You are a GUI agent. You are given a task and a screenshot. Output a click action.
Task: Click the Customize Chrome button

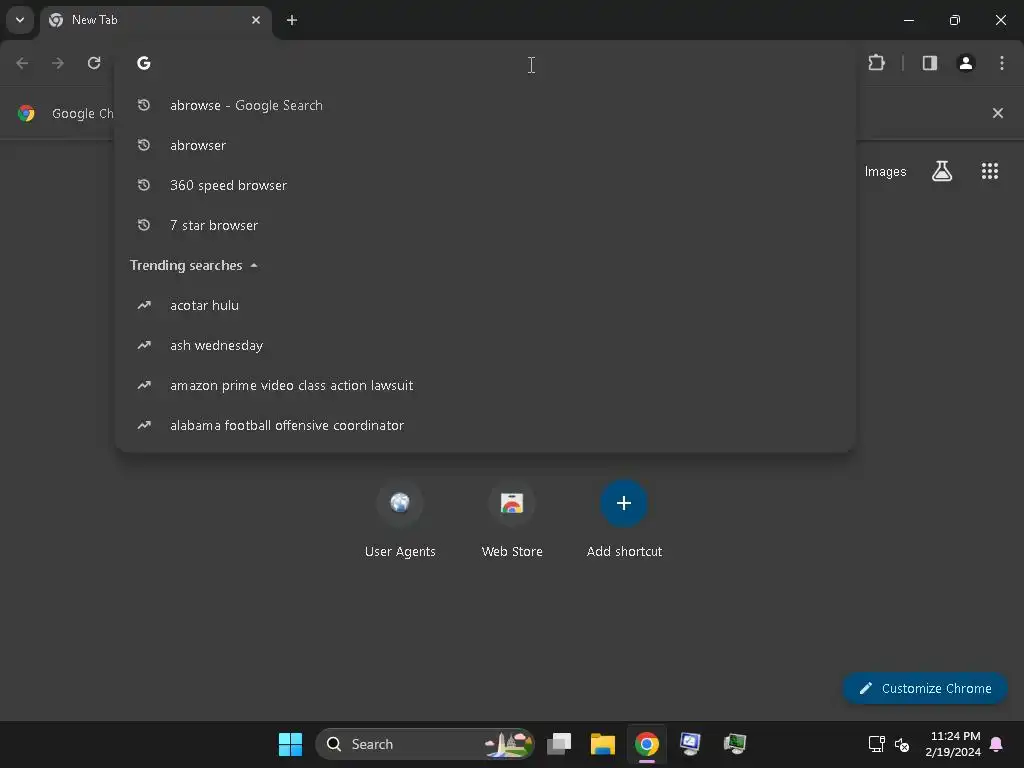click(x=924, y=688)
